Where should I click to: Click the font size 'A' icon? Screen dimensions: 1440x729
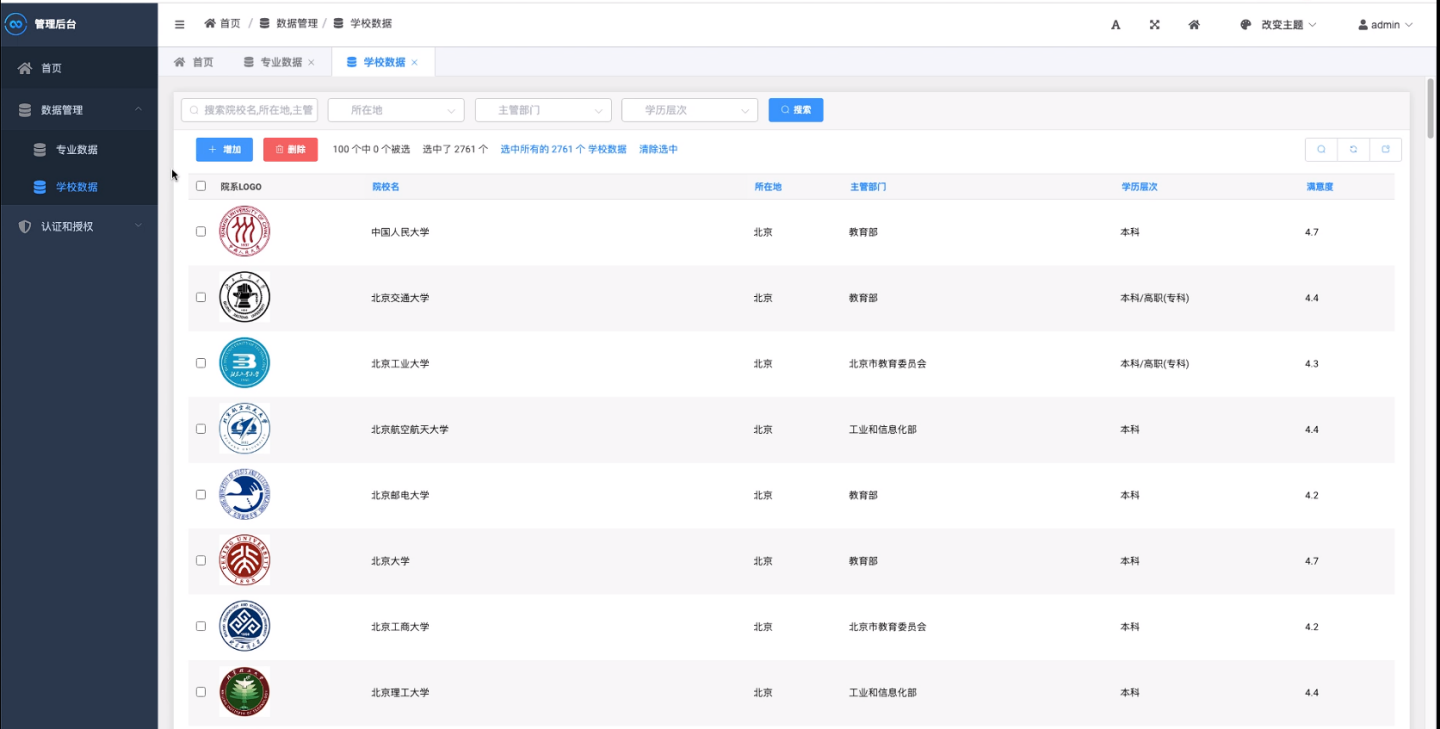click(1115, 24)
